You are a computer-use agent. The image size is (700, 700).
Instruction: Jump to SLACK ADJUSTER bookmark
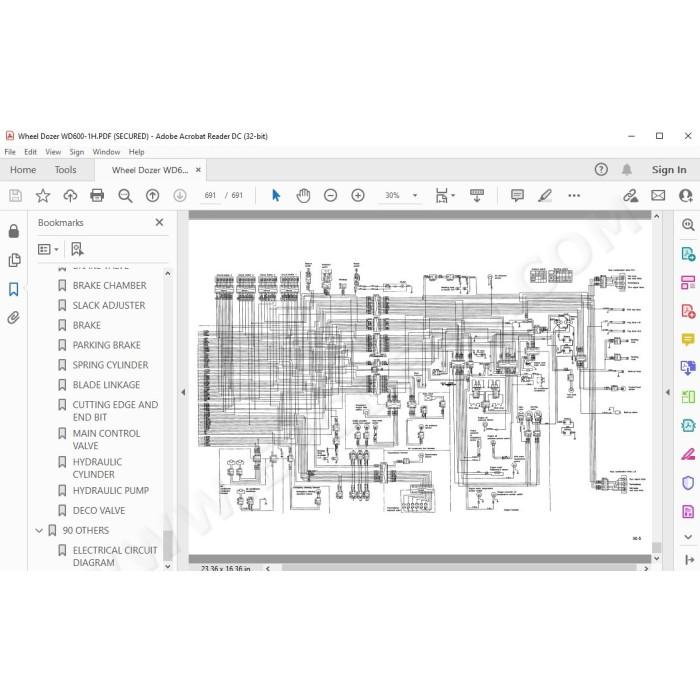109,305
